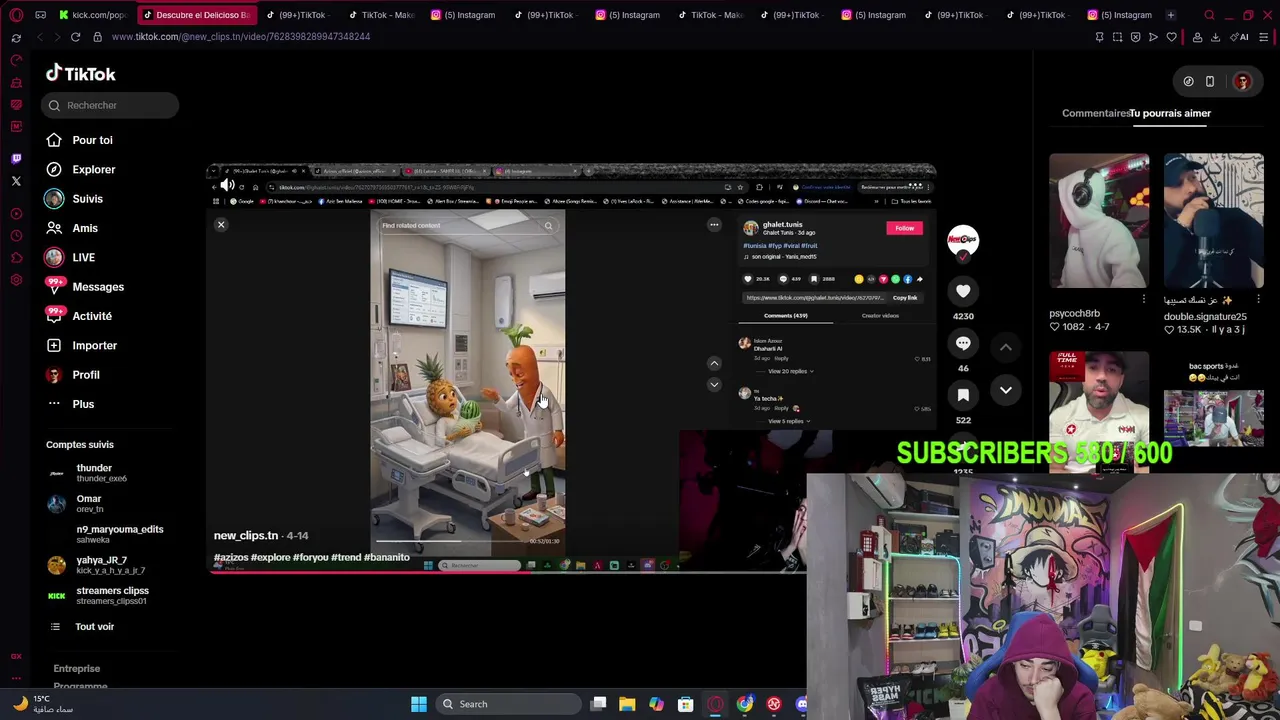Open Chrome from the taskbar
This screenshot has width=1280, height=720.
click(744, 704)
